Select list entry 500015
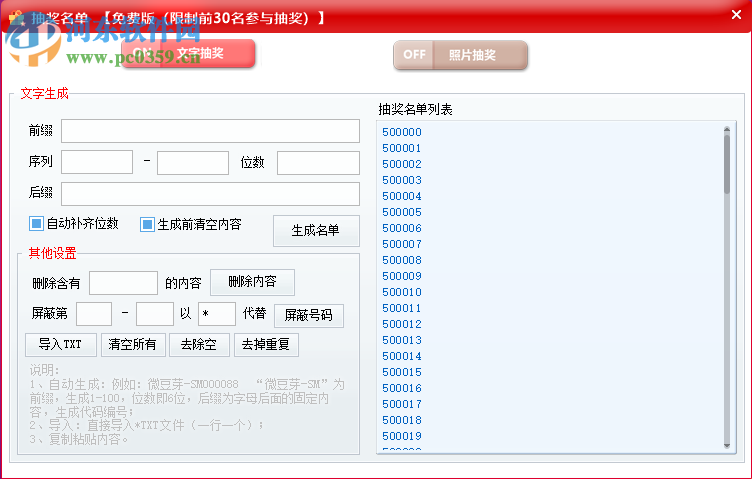 [402, 372]
